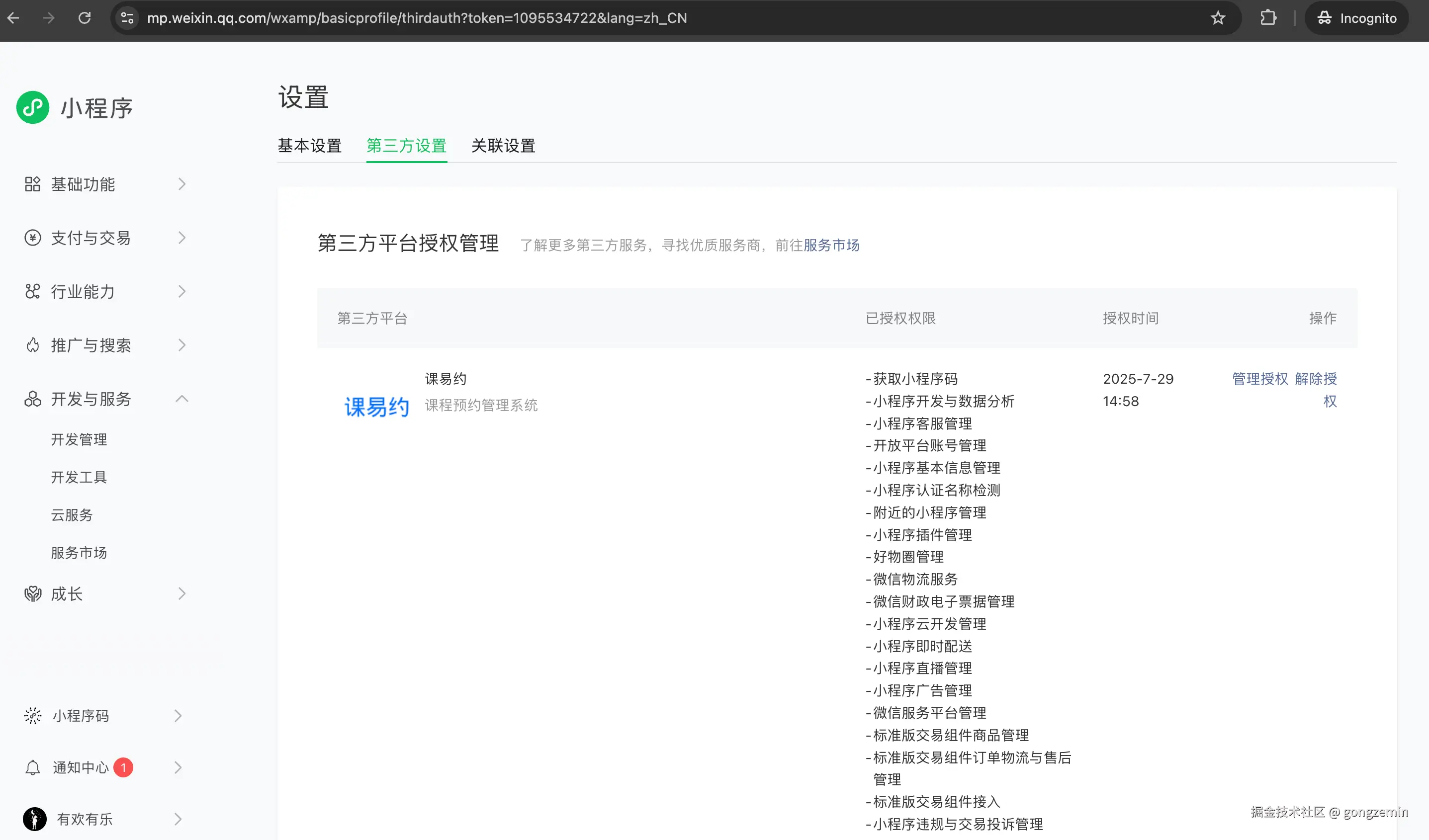
Task: Click the 推广与搜索 flame icon
Action: (32, 345)
